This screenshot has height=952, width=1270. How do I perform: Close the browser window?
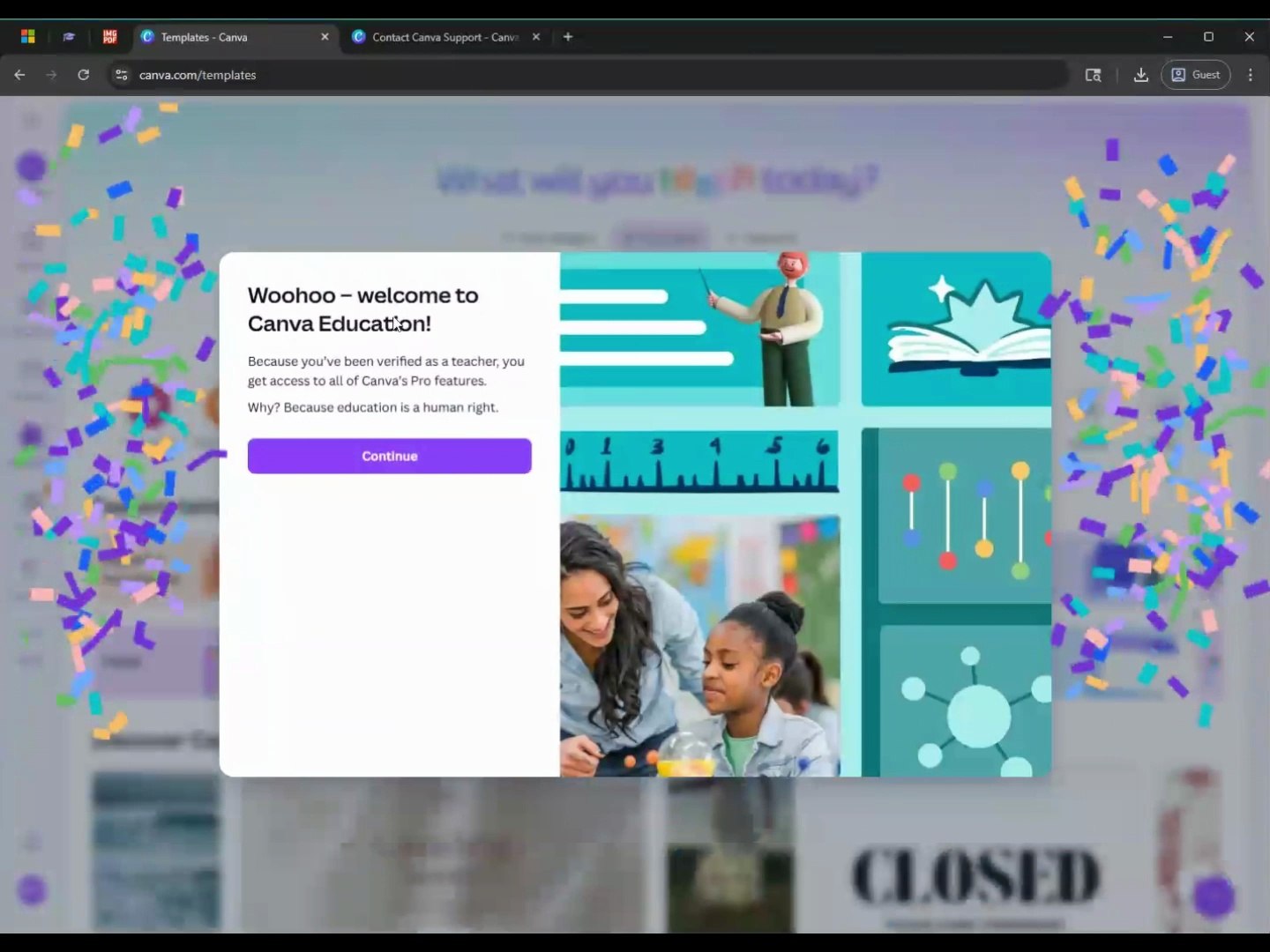[1249, 37]
